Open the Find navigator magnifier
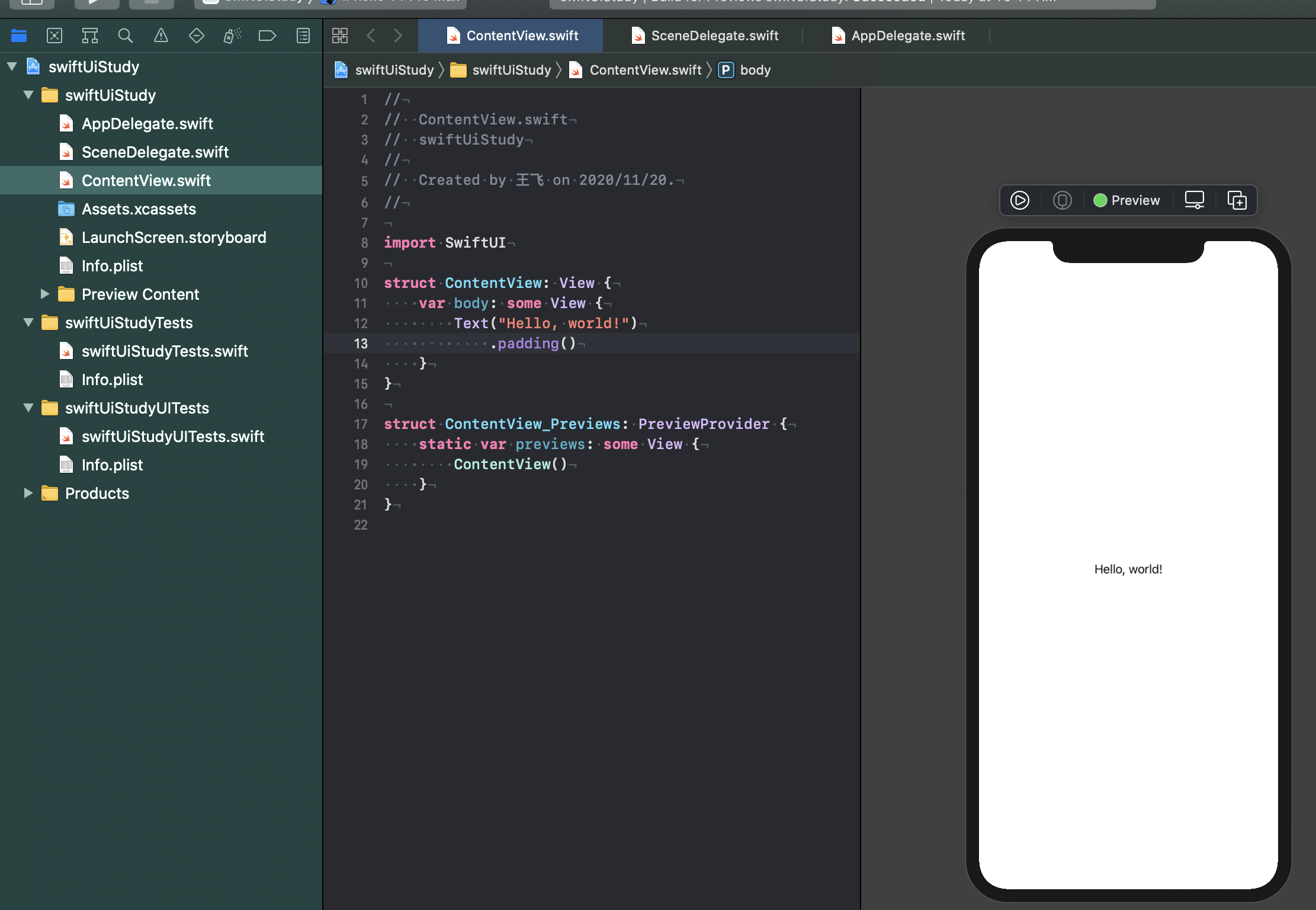1316x910 pixels. coord(126,36)
